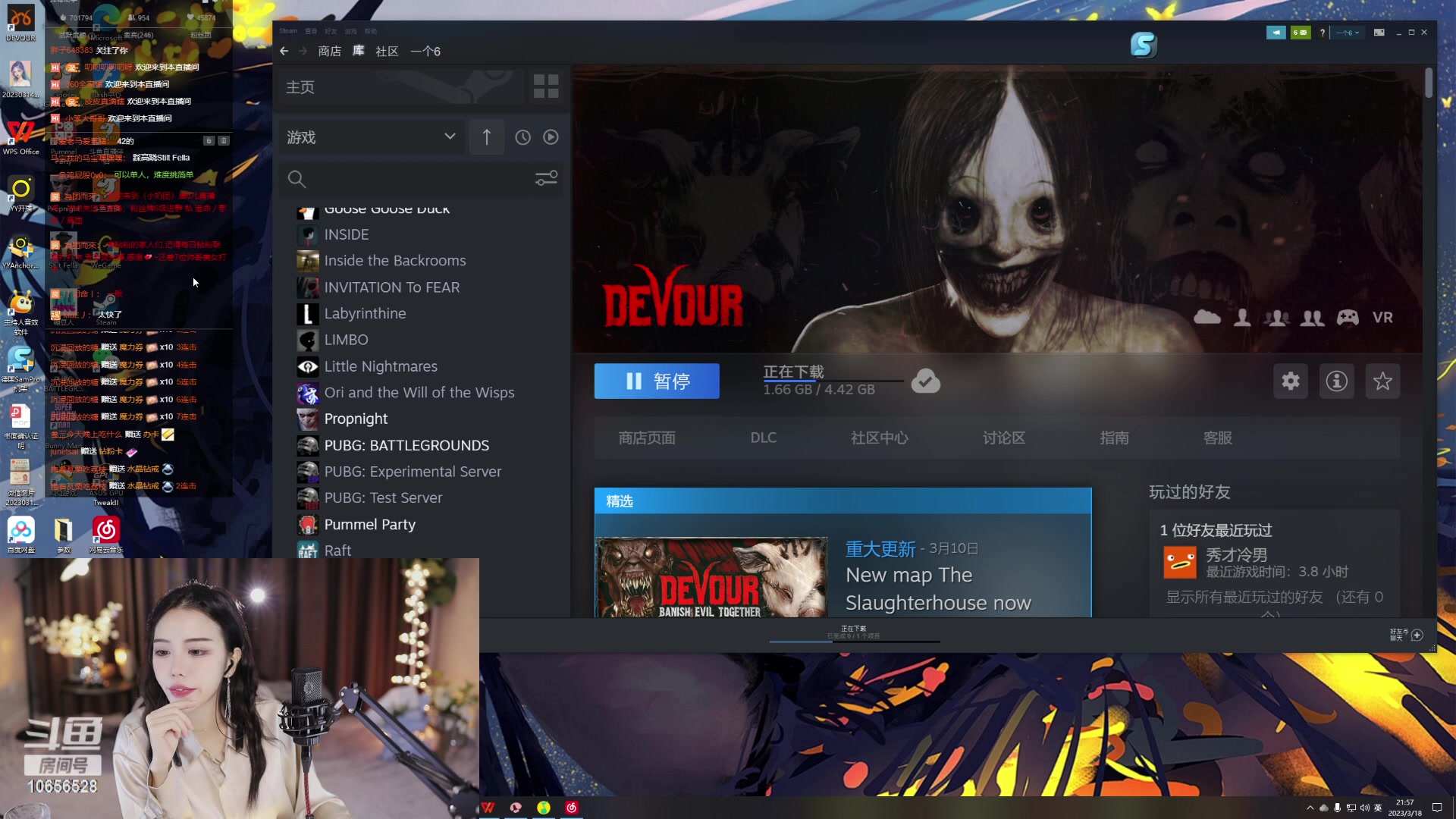Image resolution: width=1456 pixels, height=819 pixels.
Task: Open the 指南 page
Action: pyautogui.click(x=1115, y=438)
